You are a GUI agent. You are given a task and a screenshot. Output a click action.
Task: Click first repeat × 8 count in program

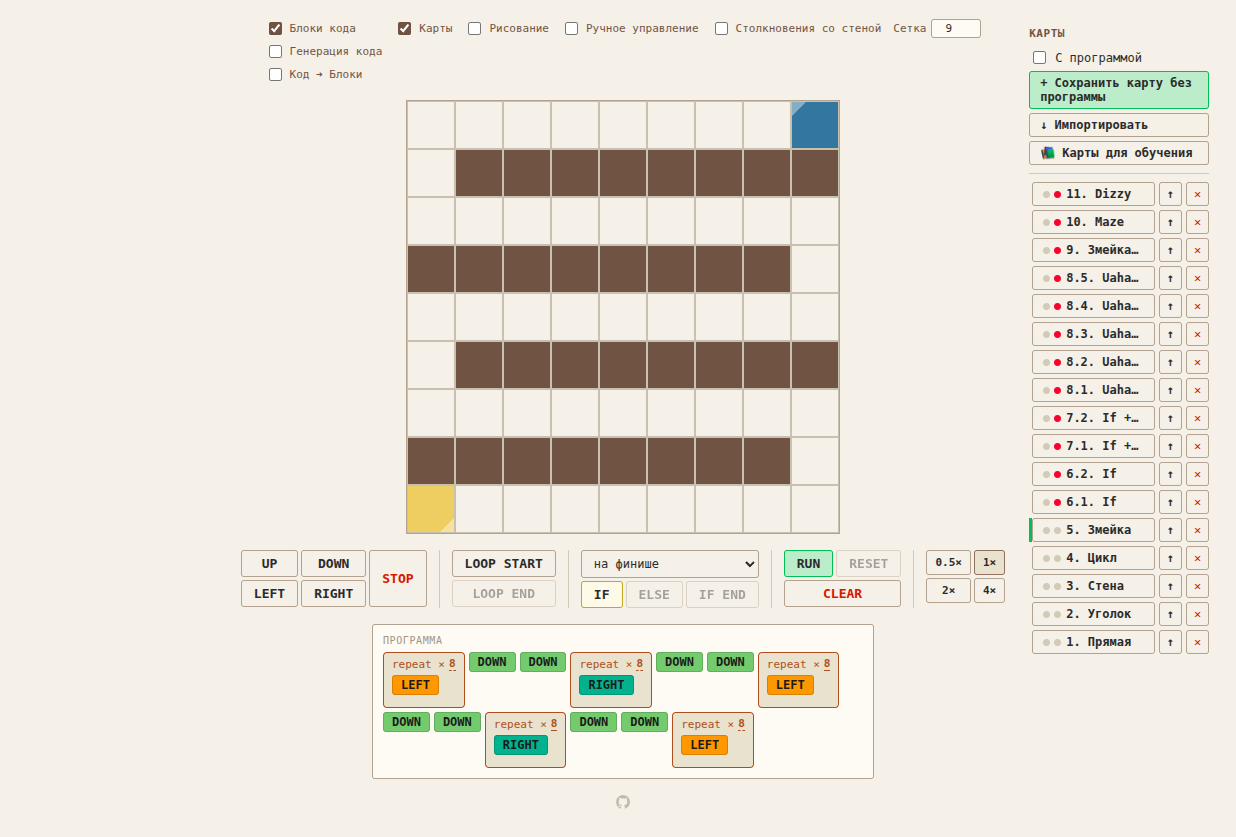click(x=452, y=664)
